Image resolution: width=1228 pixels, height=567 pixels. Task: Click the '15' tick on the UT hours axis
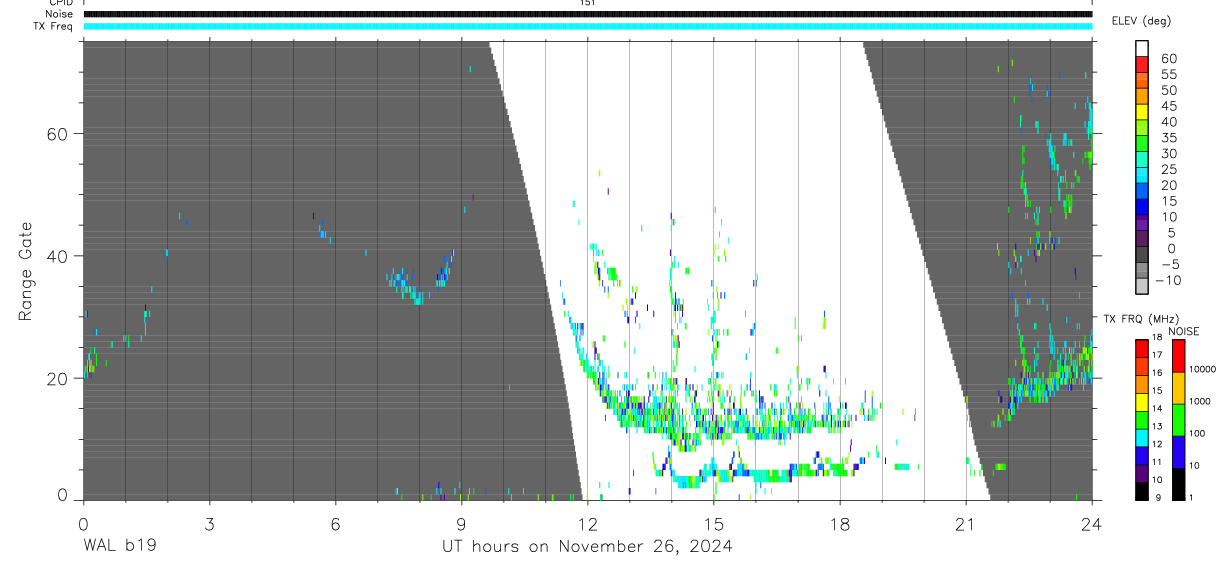point(713,523)
